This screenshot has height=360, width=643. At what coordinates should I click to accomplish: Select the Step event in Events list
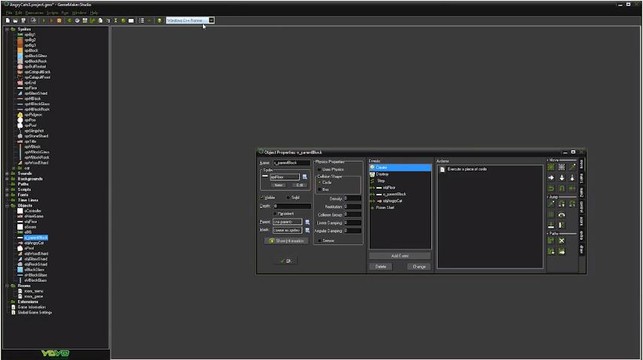pyautogui.click(x=381, y=181)
